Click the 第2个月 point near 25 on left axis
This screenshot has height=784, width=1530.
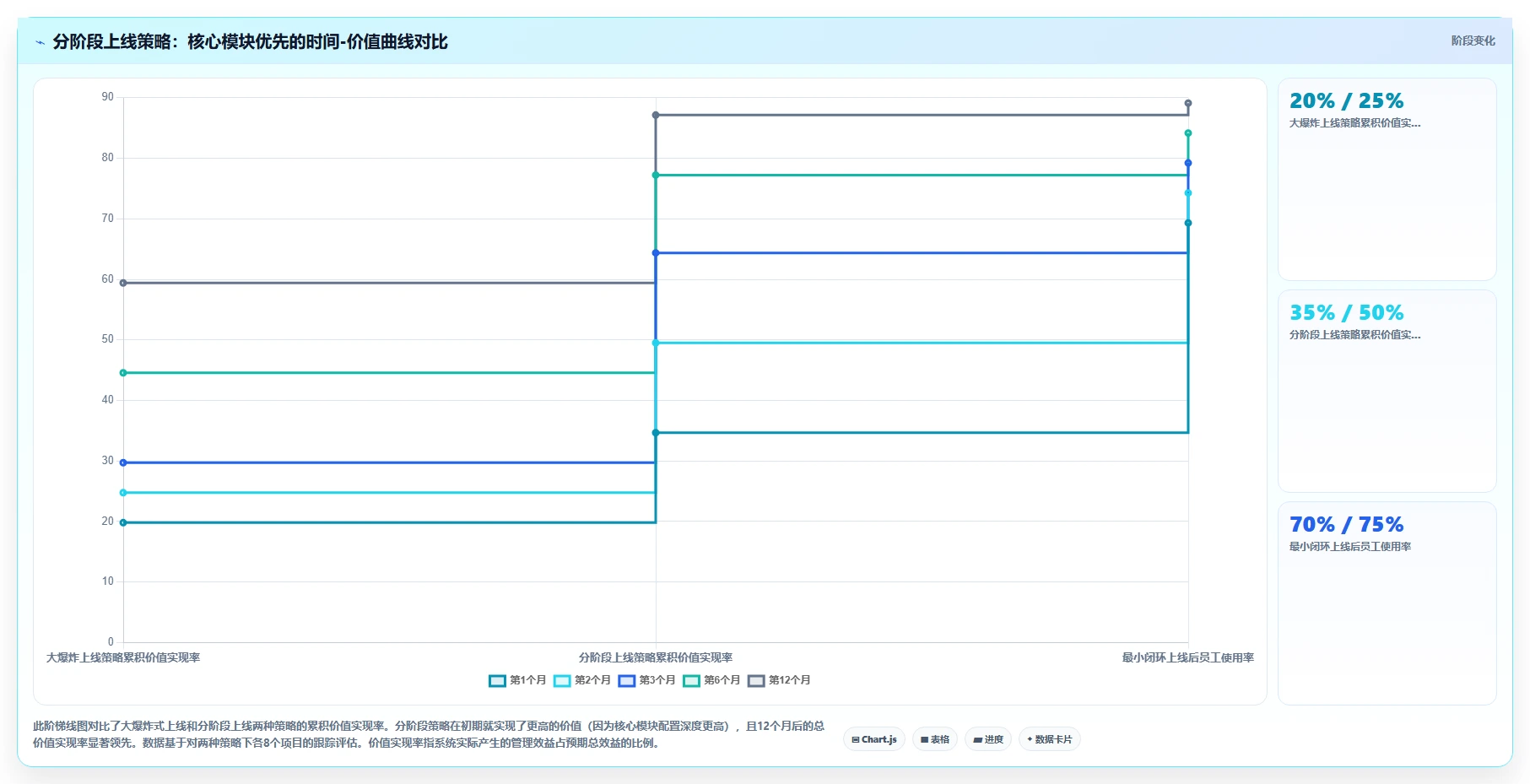123,493
